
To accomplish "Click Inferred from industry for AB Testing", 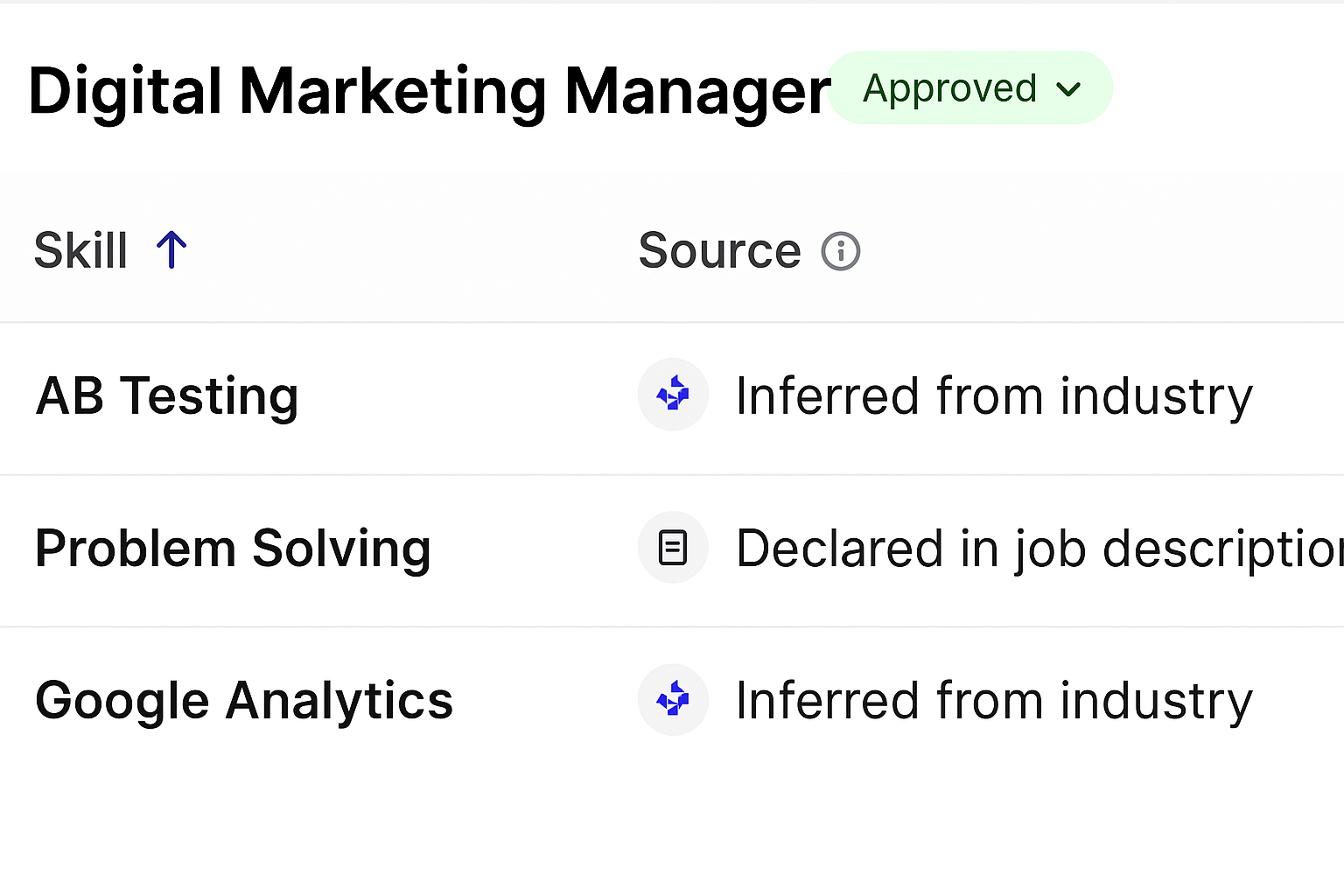I will (x=994, y=396).
